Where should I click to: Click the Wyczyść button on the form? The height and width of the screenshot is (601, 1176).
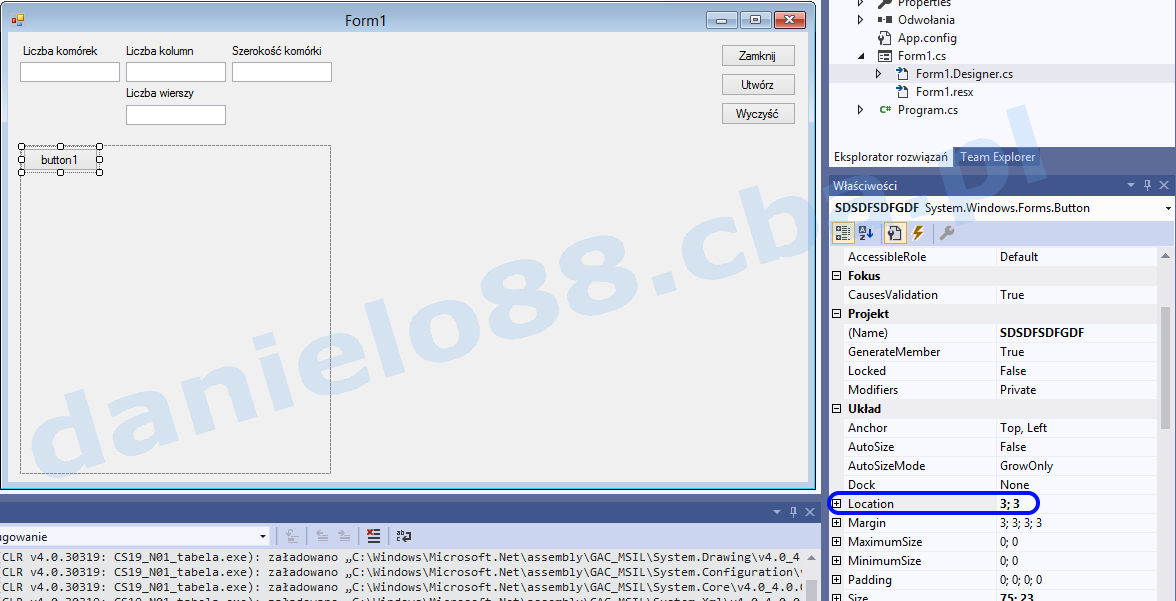(x=758, y=114)
